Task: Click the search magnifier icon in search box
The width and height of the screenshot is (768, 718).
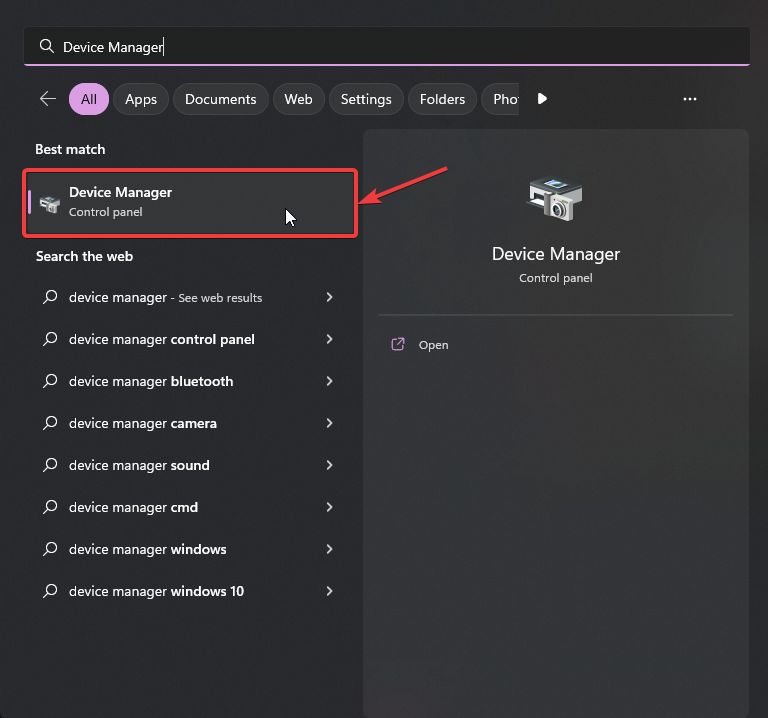Action: [47, 47]
